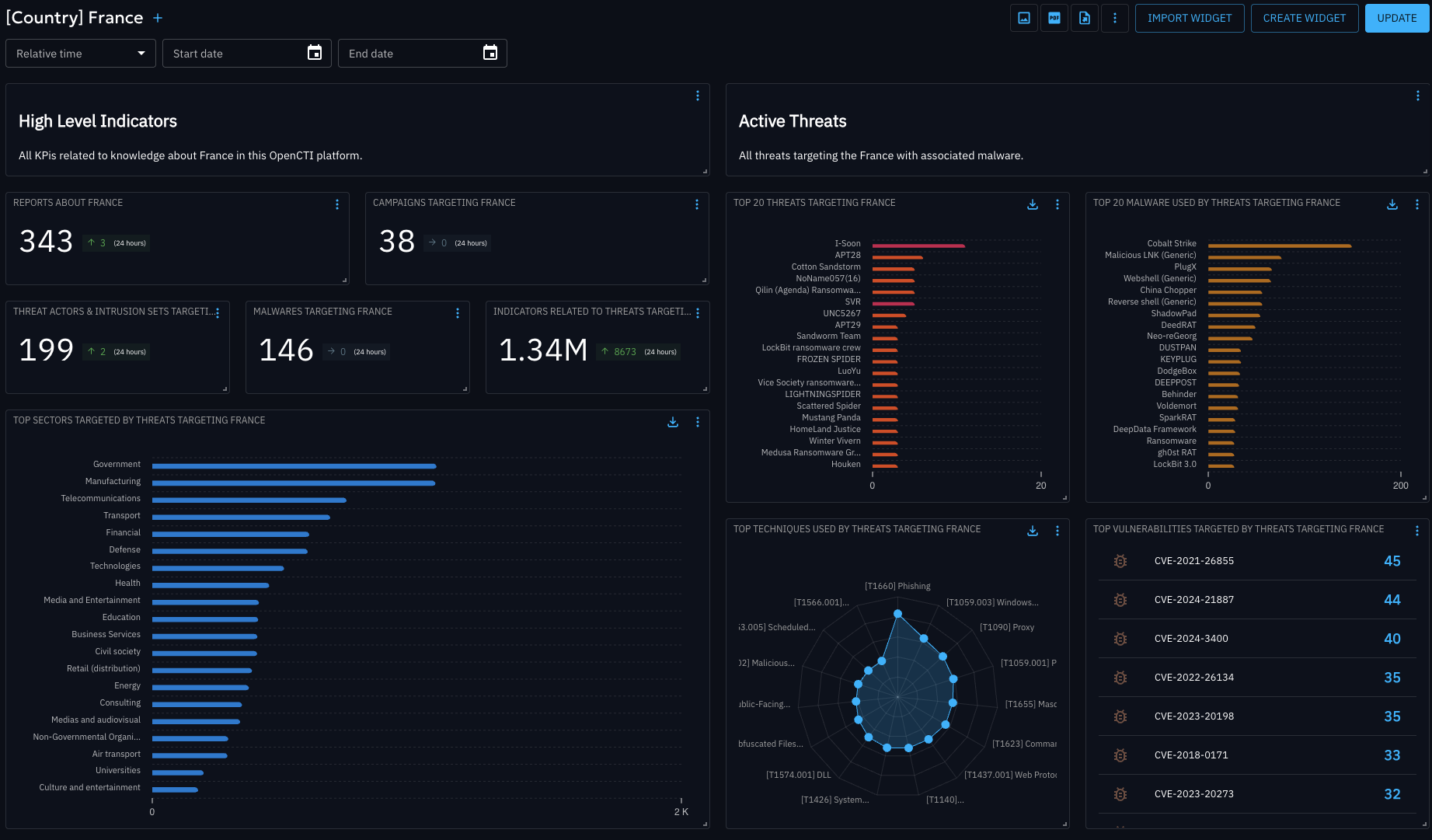Download the Top 20 Malware chart
Image resolution: width=1432 pixels, height=840 pixels.
point(1392,204)
